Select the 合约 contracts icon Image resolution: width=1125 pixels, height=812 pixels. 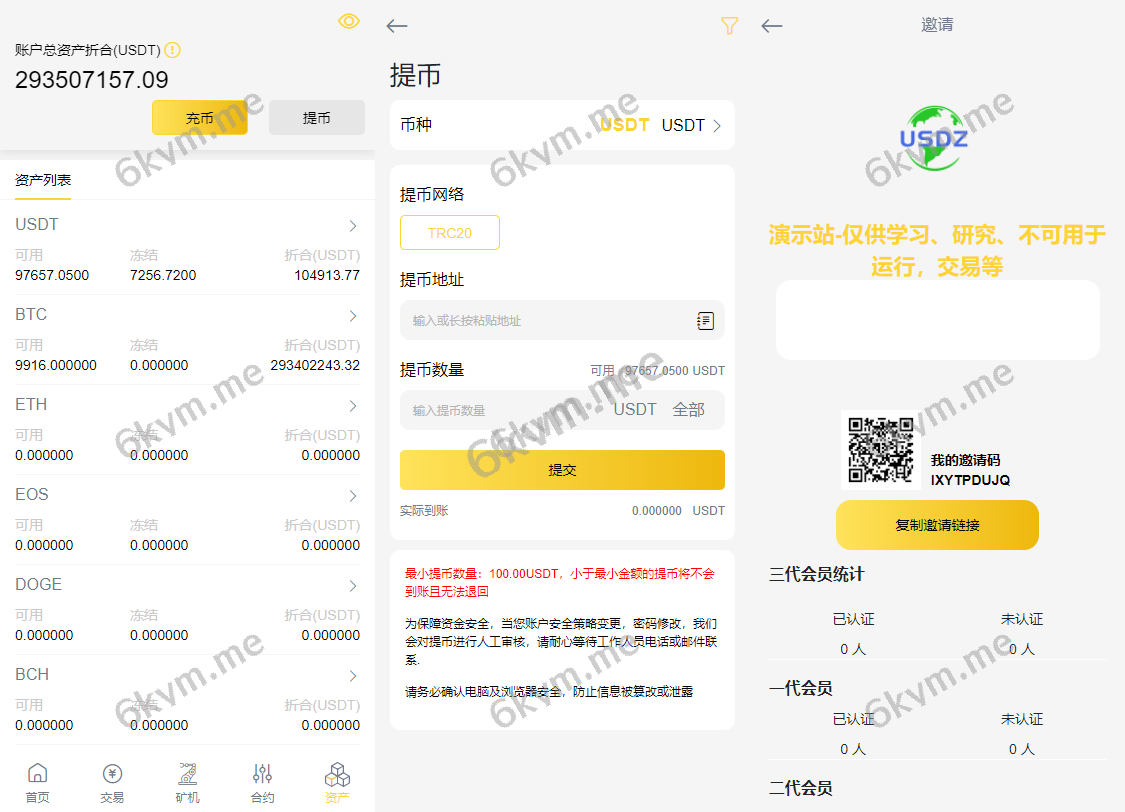pos(262,780)
